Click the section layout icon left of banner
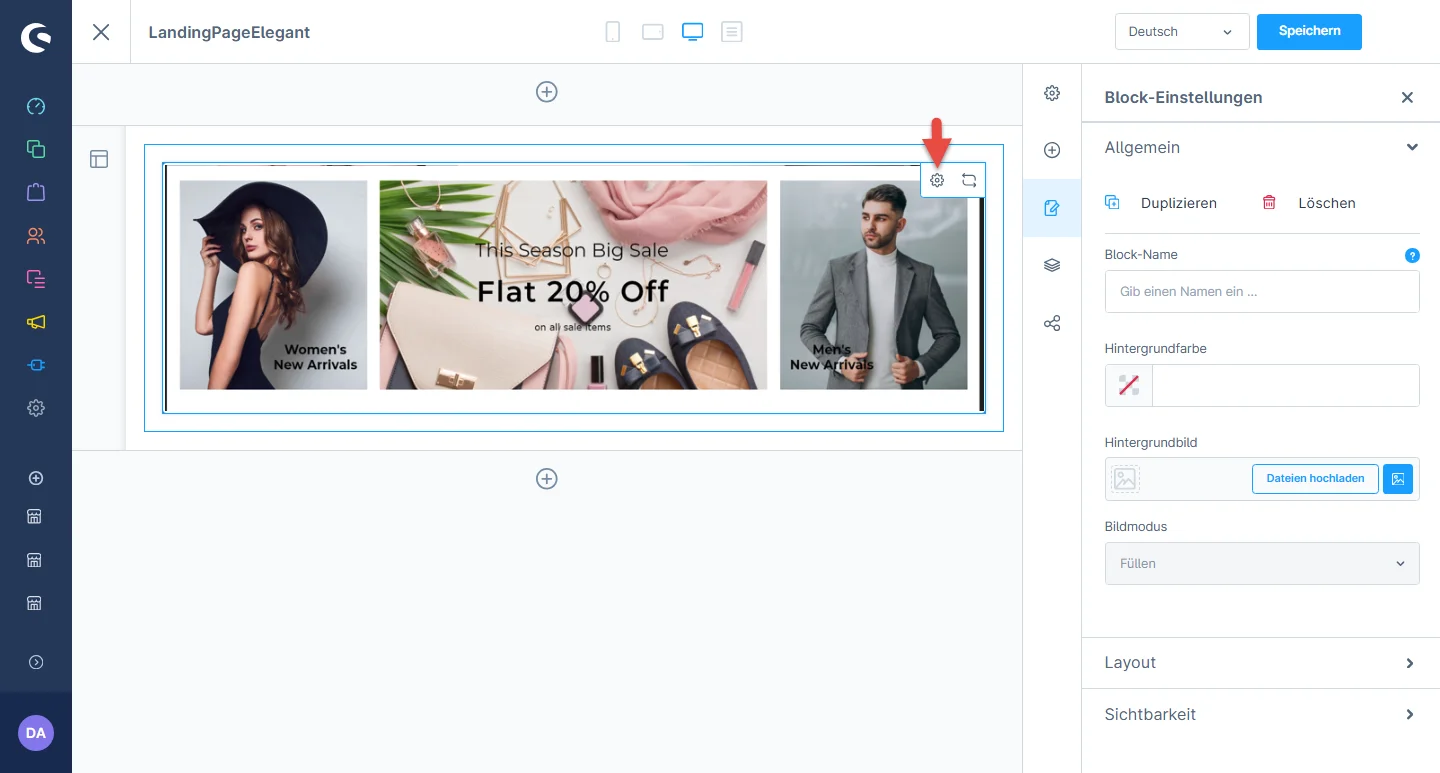Screen dimensions: 1440x773 pos(99,159)
